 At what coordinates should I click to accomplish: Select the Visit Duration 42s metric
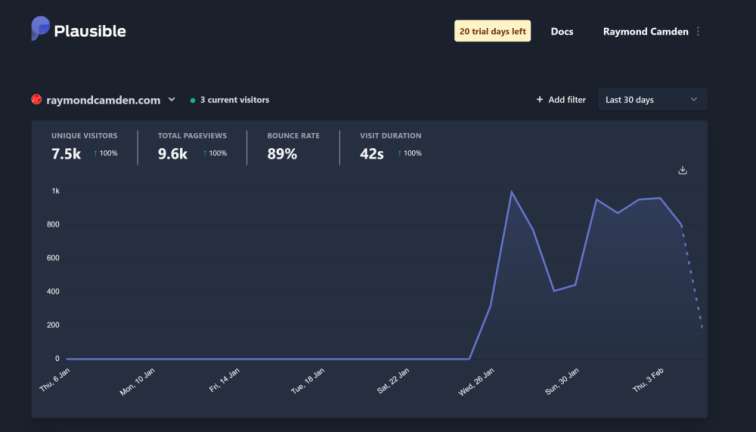391,148
